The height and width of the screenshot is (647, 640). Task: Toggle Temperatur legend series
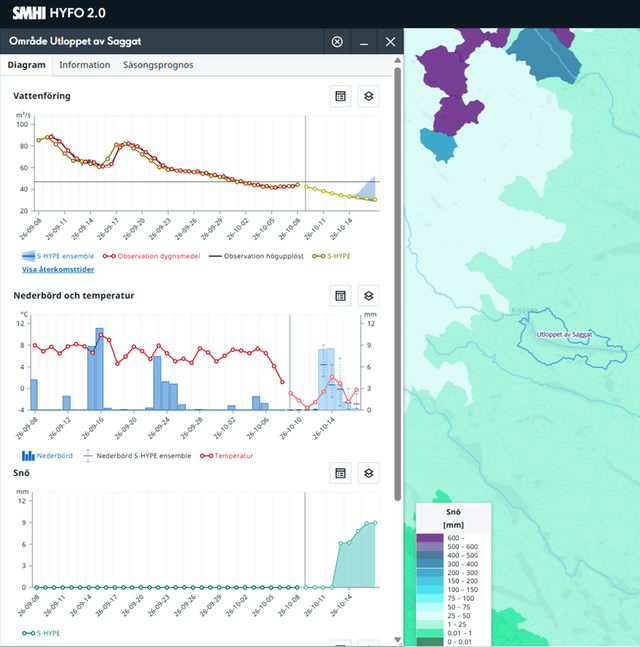pyautogui.click(x=227, y=456)
